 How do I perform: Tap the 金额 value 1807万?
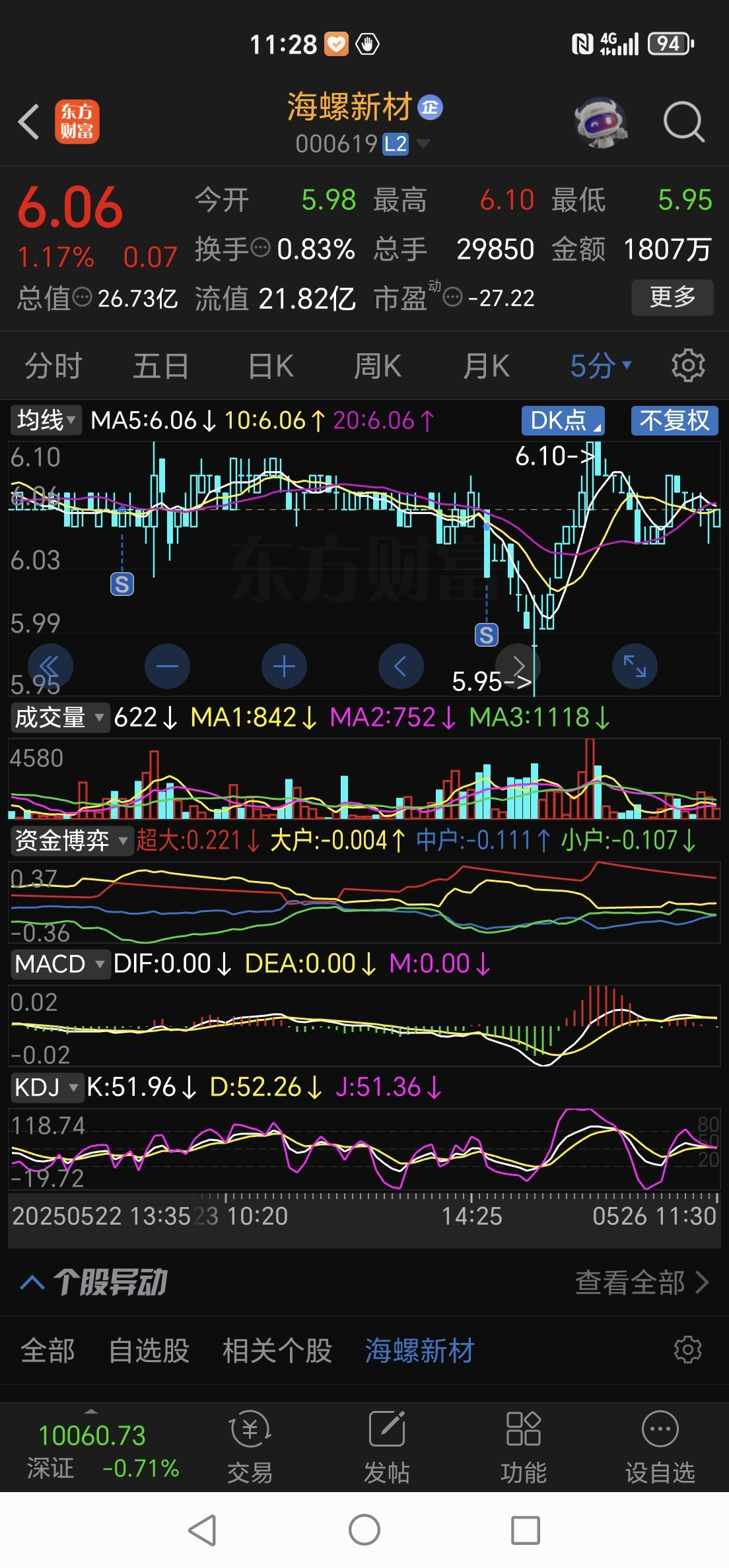click(668, 249)
